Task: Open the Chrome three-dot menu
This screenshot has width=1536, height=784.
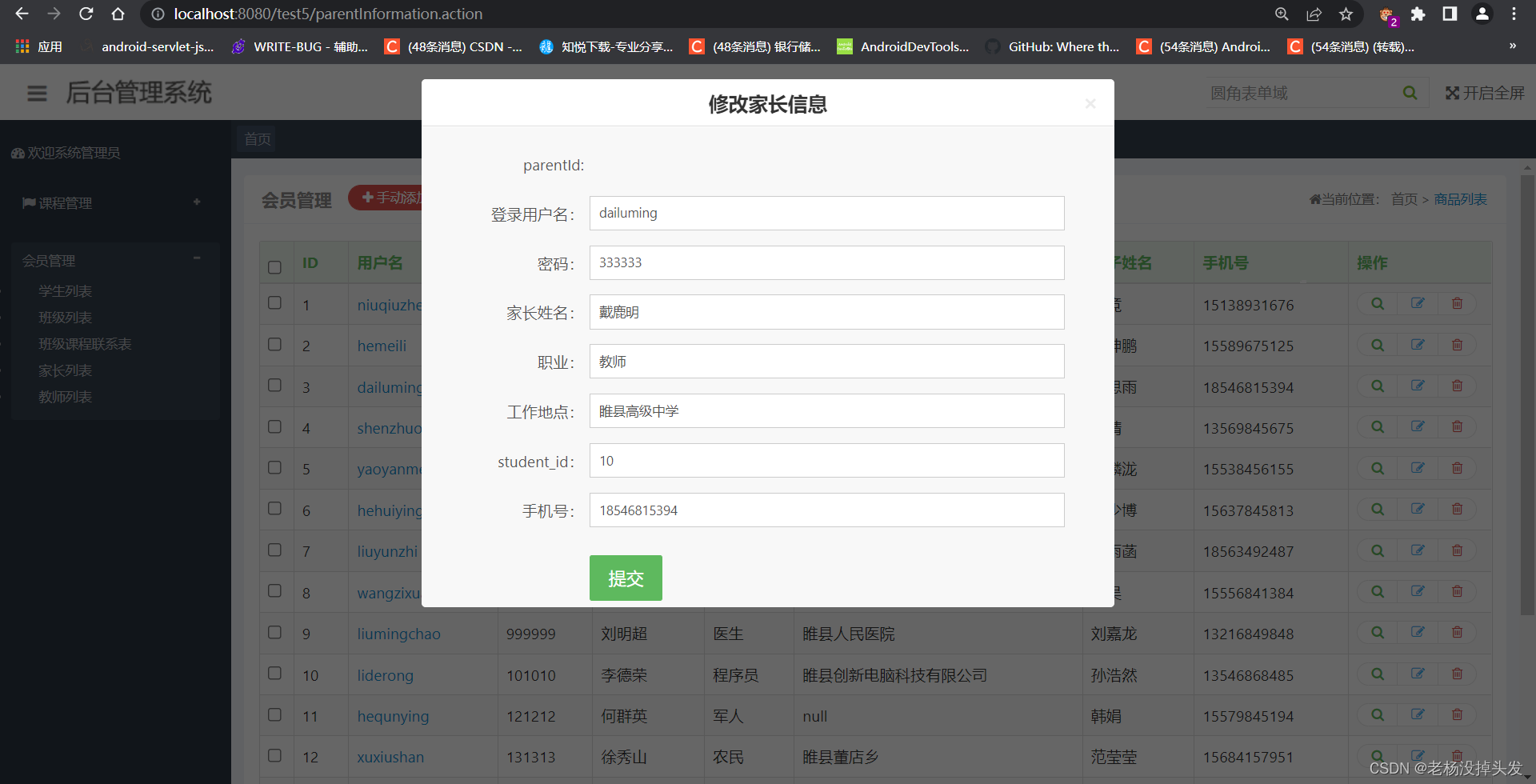Action: coord(1514,14)
